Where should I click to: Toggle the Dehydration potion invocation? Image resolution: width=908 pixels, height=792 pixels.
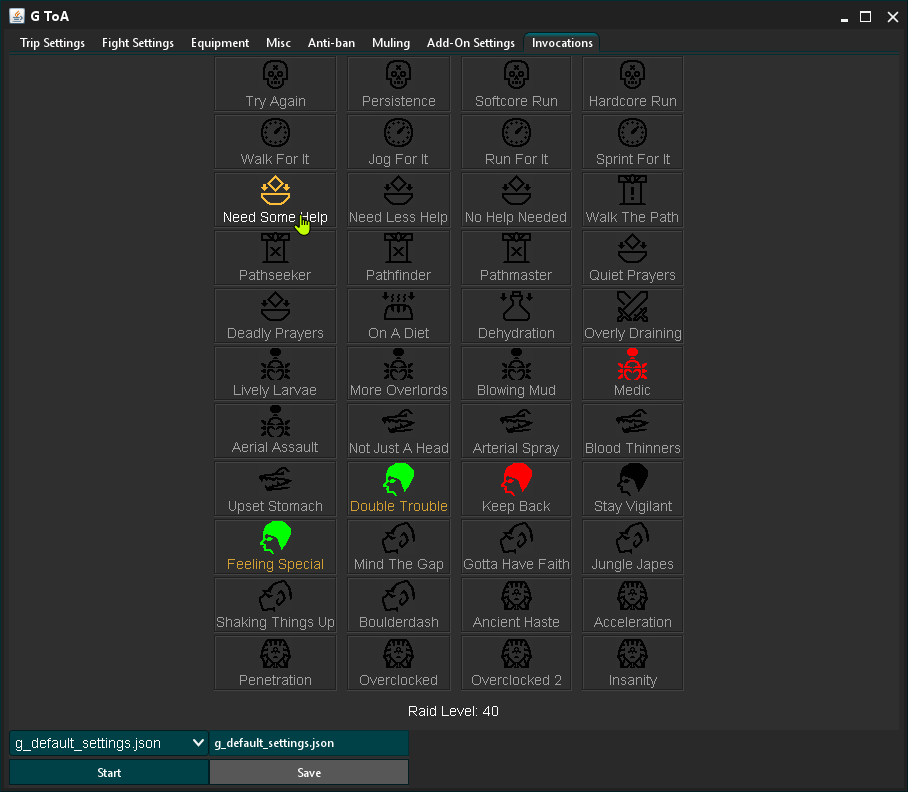point(516,316)
